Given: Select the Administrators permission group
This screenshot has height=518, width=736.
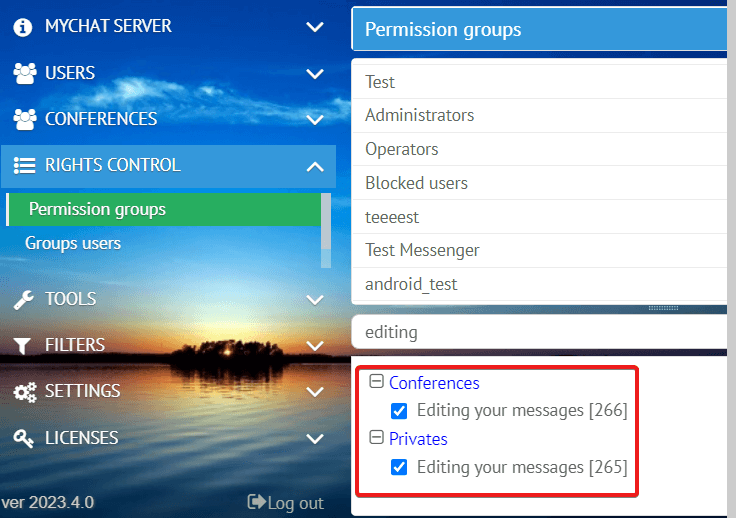Looking at the screenshot, I should pyautogui.click(x=539, y=115).
